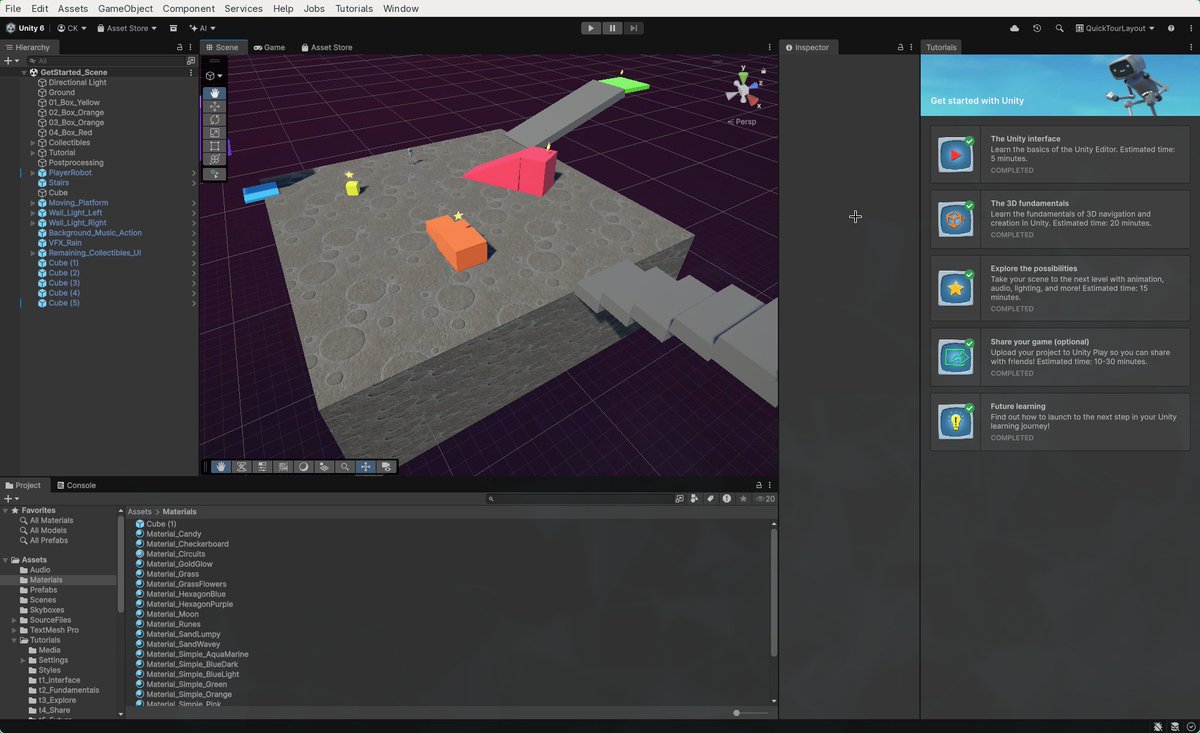Click the Pause button
1200x733 pixels.
click(612, 28)
